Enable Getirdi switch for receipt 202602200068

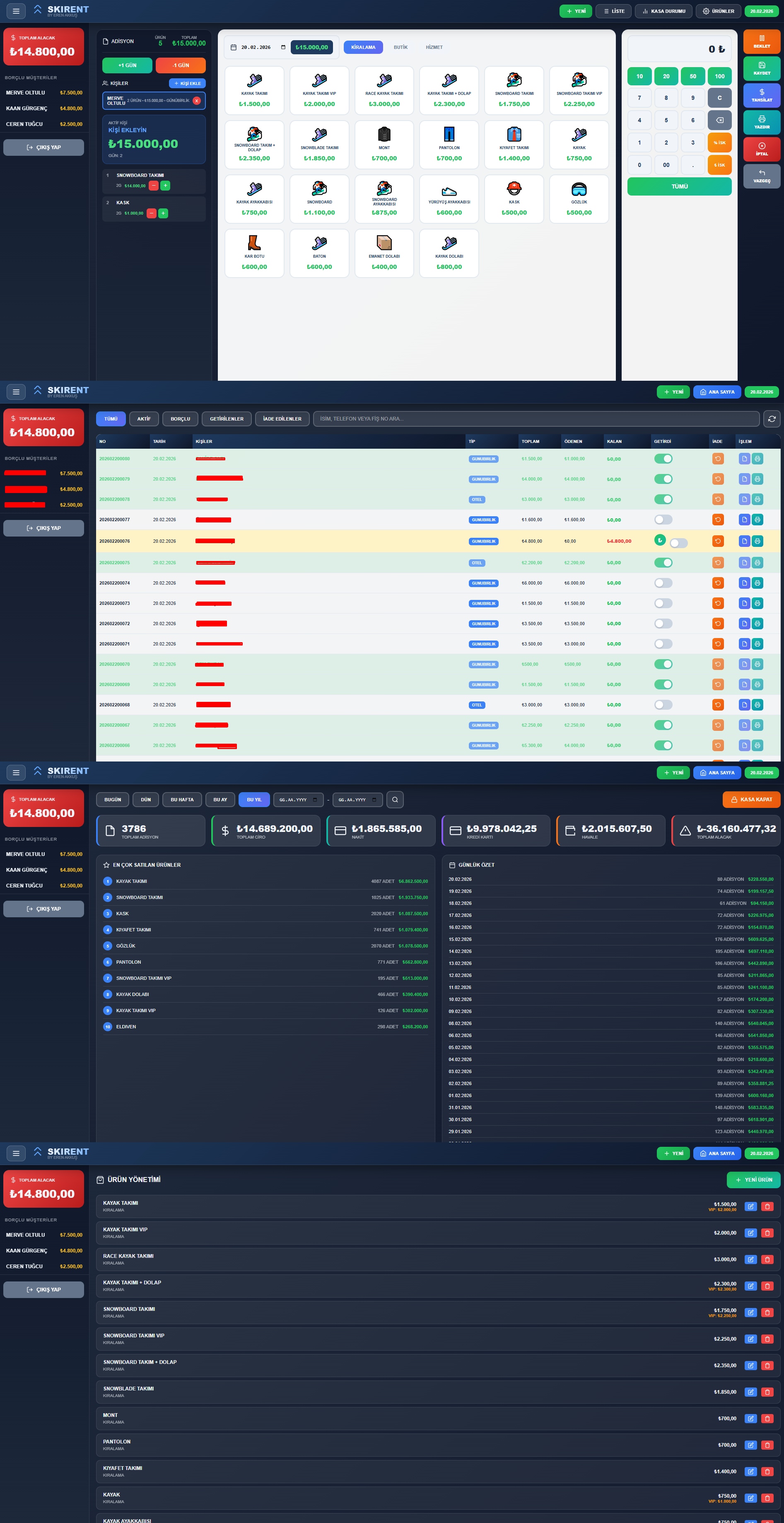point(663,705)
